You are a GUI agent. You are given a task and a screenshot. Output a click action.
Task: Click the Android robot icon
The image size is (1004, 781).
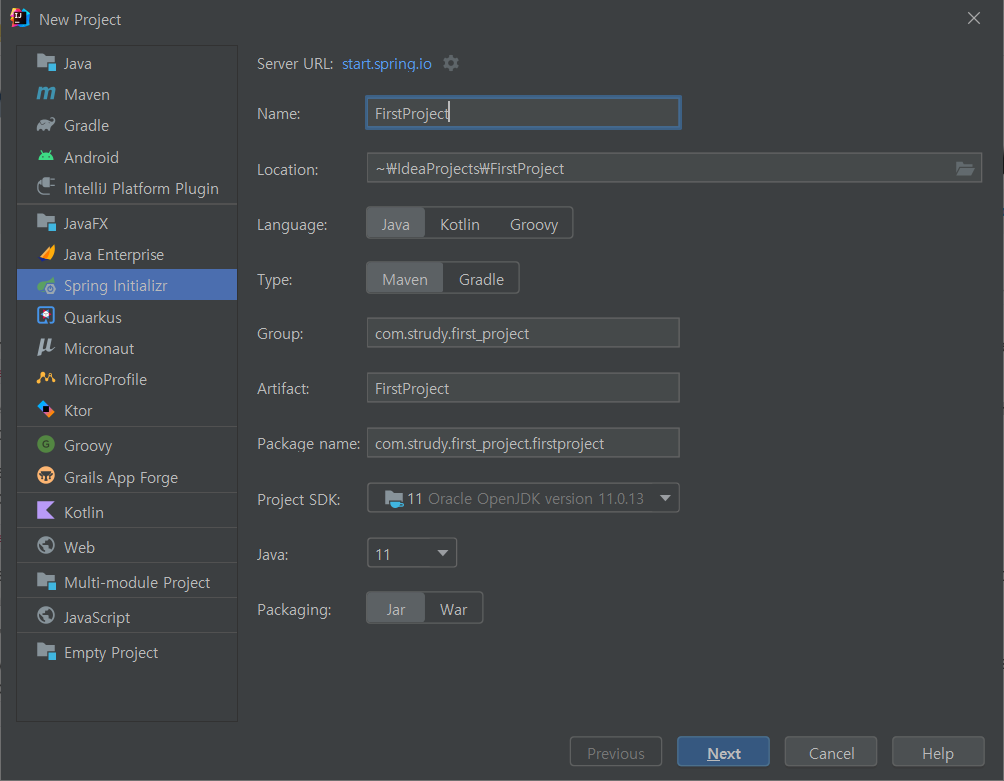[46, 156]
